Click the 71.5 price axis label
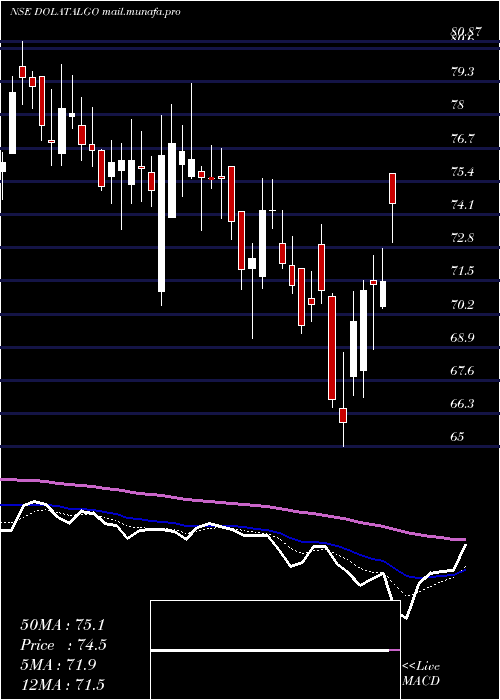 pos(463,271)
